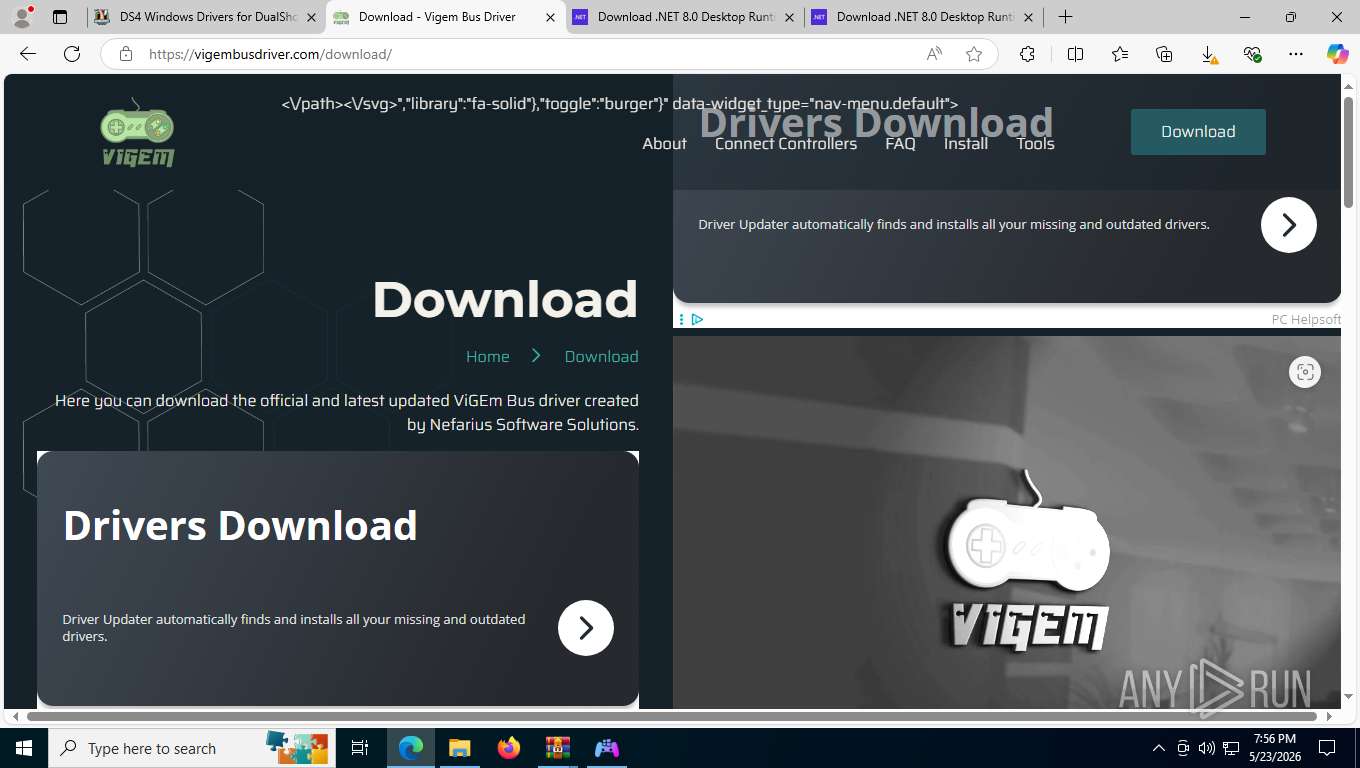Go back using the browser back arrow

click(28, 54)
